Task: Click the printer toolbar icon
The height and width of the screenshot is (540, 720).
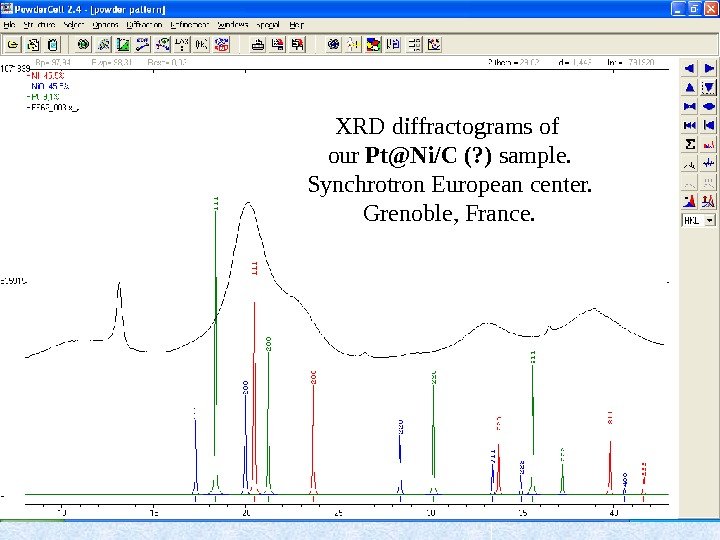Action: click(x=258, y=45)
